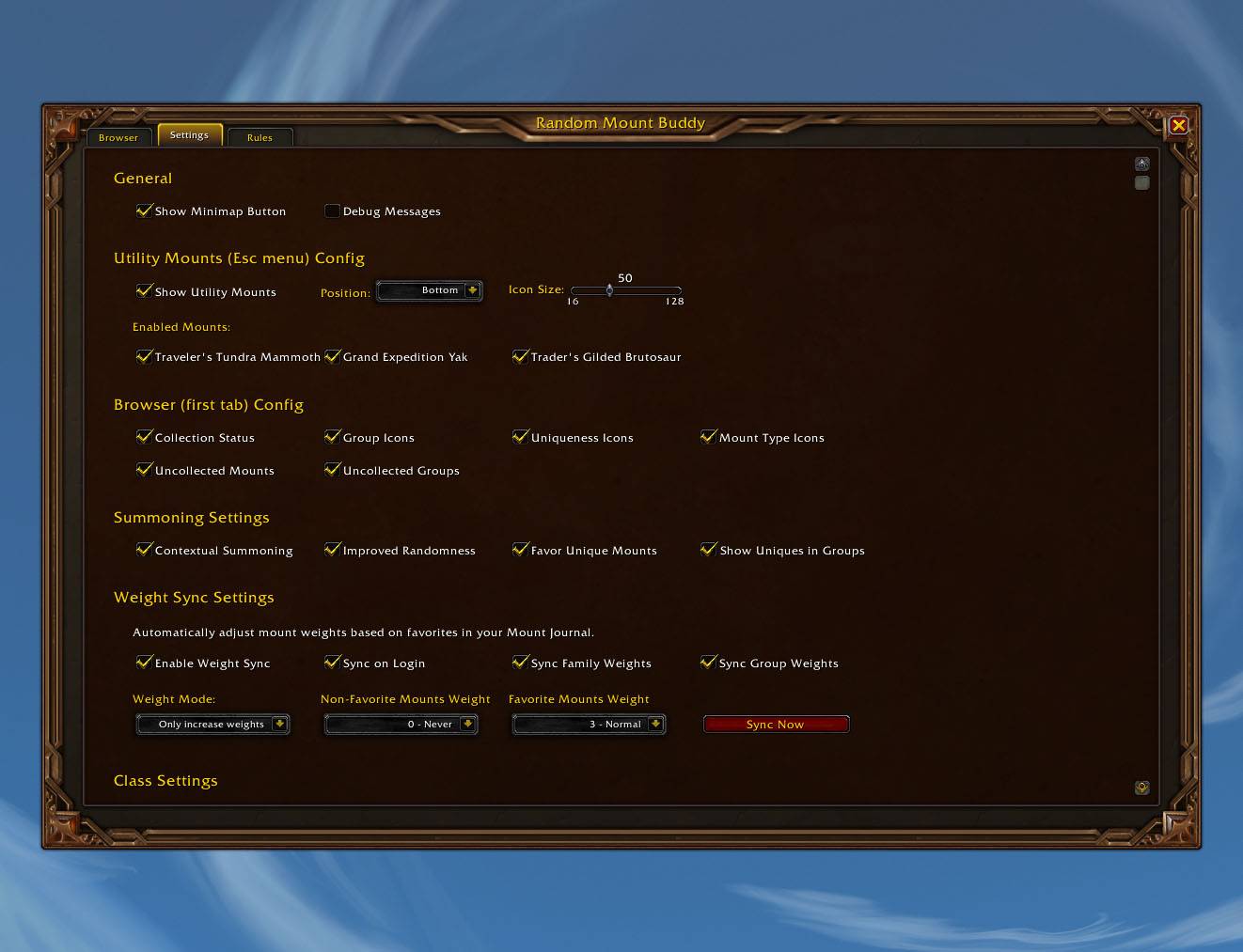The image size is (1243, 952).
Task: Click the Position dropdown arrow icon
Action: [472, 290]
